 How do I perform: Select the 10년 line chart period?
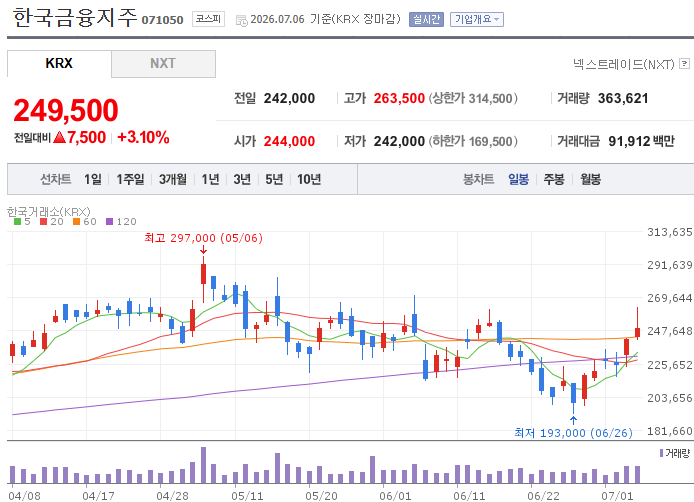coord(309,179)
